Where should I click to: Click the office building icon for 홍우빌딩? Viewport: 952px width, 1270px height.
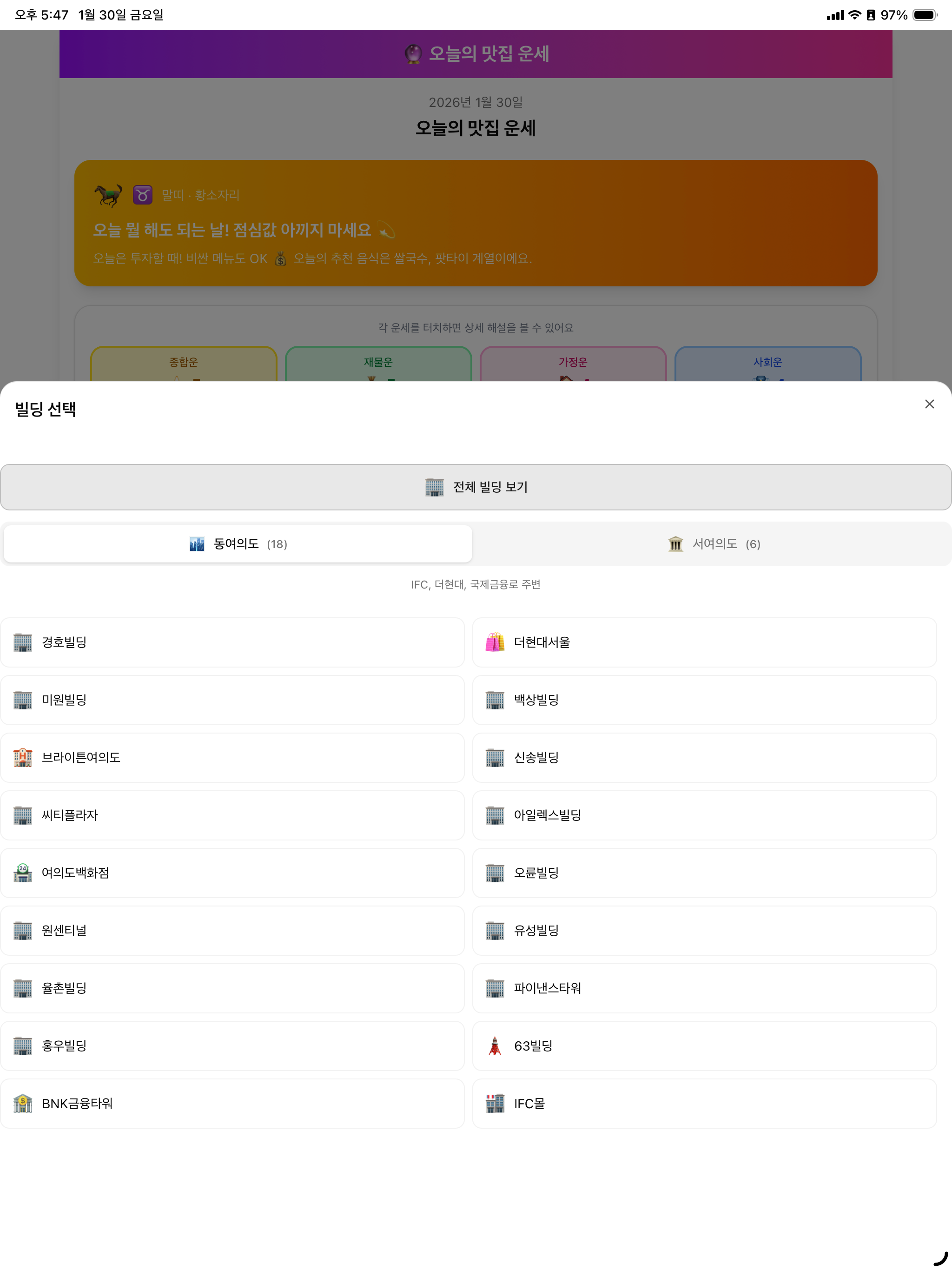(x=23, y=1045)
